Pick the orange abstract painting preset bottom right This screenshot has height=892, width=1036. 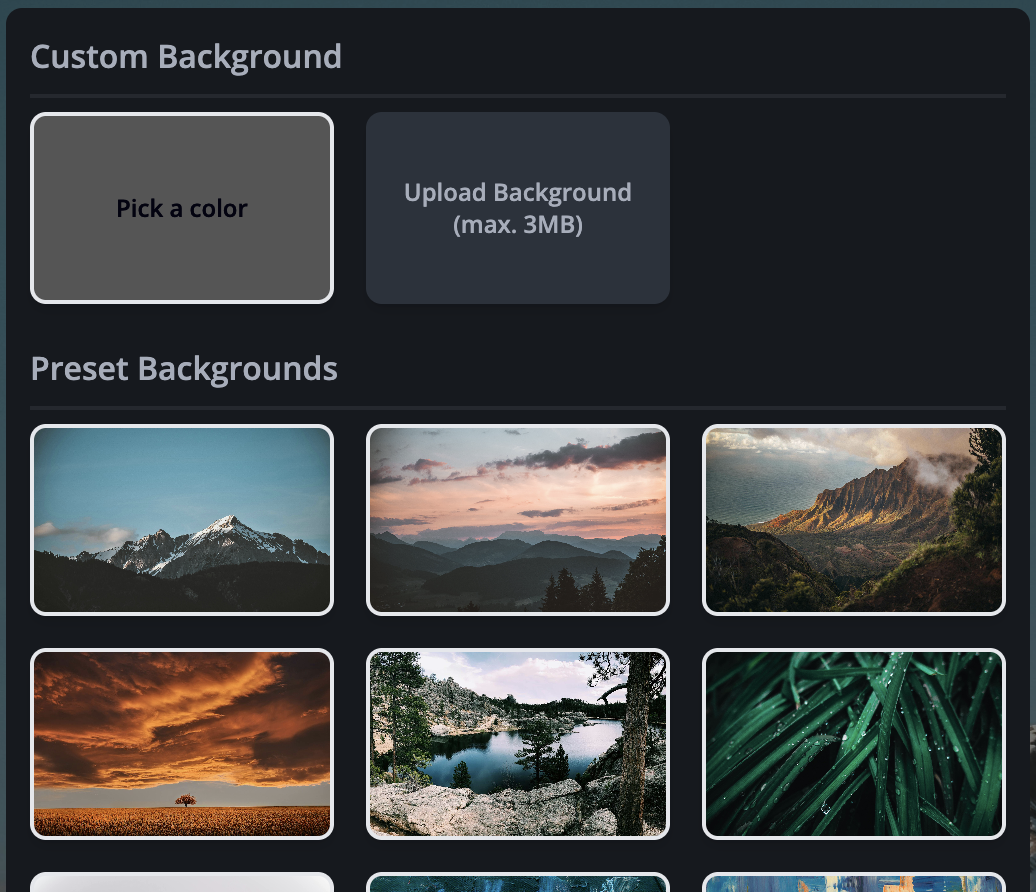[854, 883]
